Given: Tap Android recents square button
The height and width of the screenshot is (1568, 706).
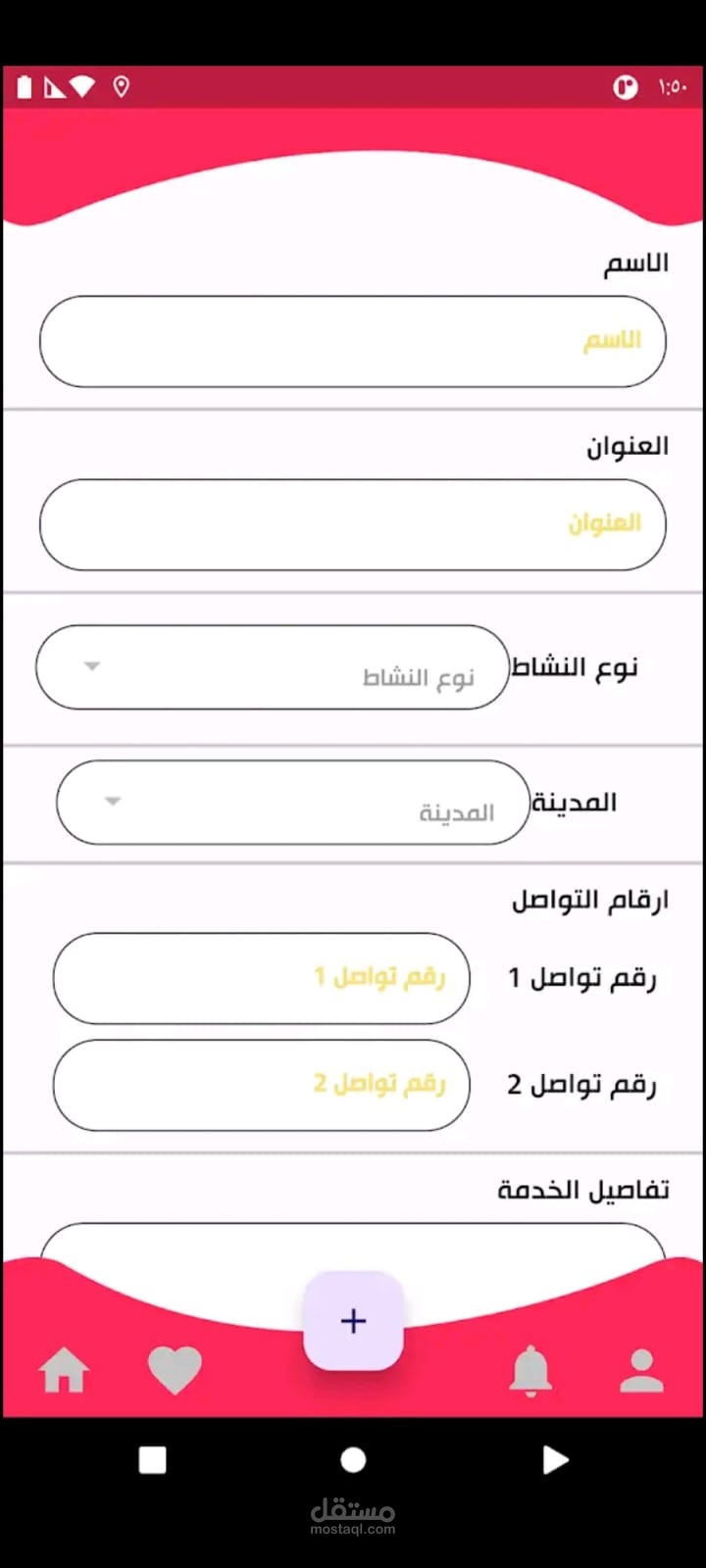Looking at the screenshot, I should click(153, 1460).
